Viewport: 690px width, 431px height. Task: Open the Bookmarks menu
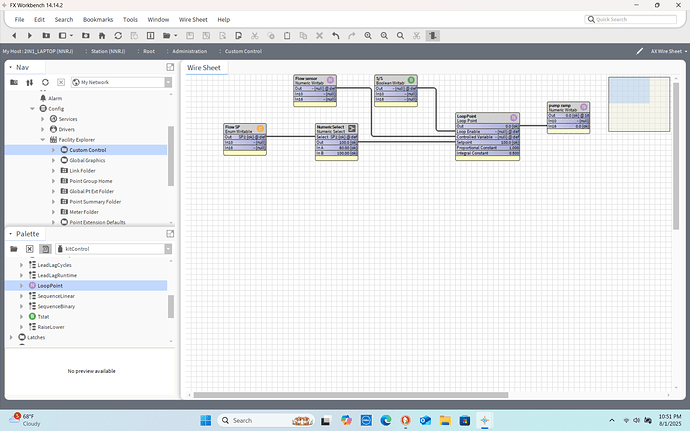pyautogui.click(x=98, y=19)
